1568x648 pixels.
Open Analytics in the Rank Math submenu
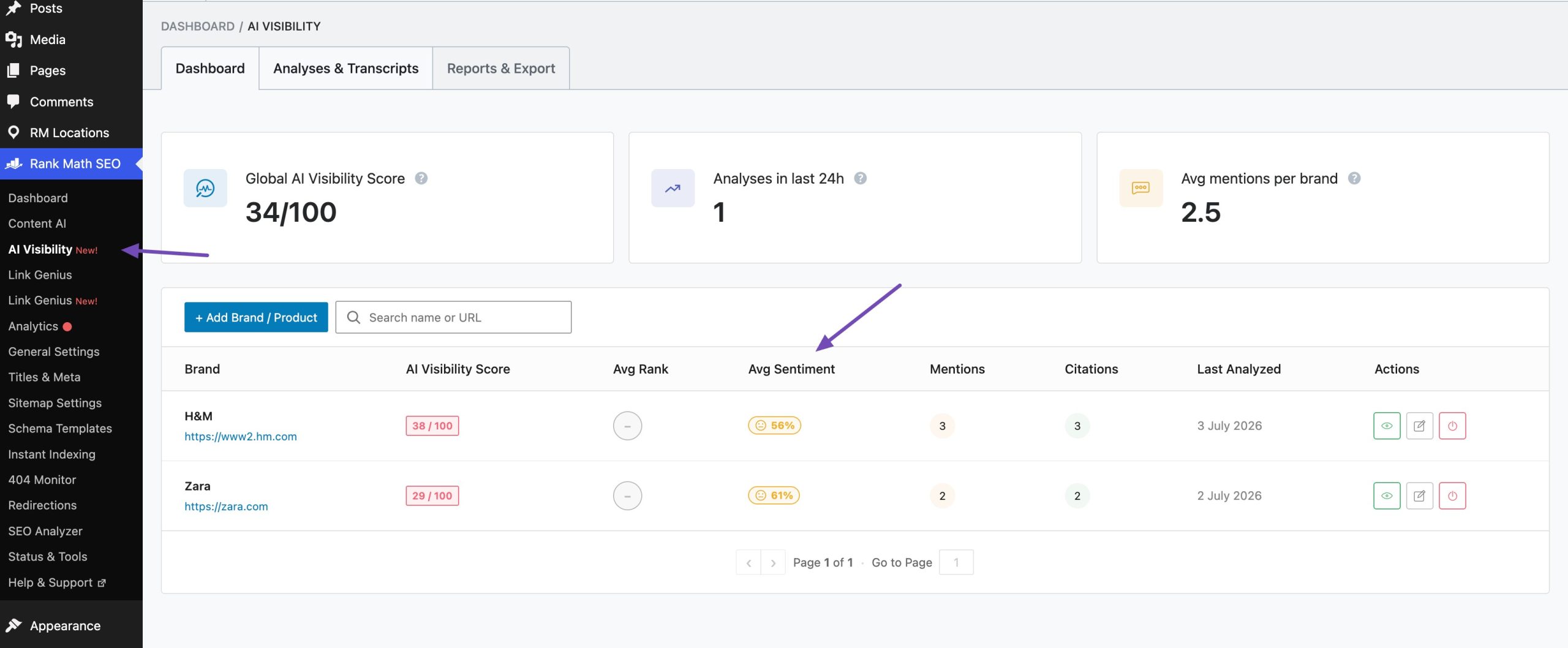click(x=33, y=326)
